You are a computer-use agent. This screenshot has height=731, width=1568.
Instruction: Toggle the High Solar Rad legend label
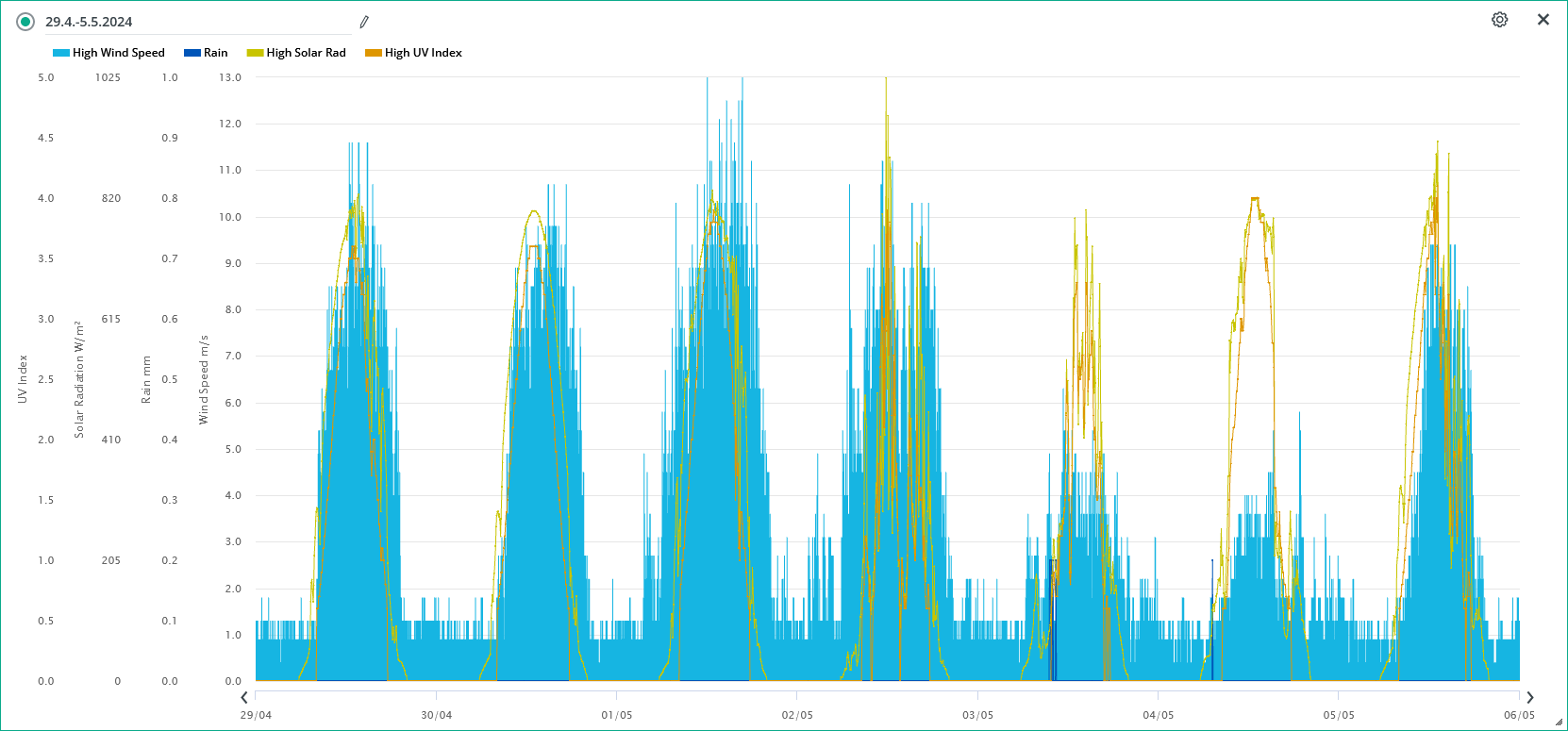[x=306, y=53]
